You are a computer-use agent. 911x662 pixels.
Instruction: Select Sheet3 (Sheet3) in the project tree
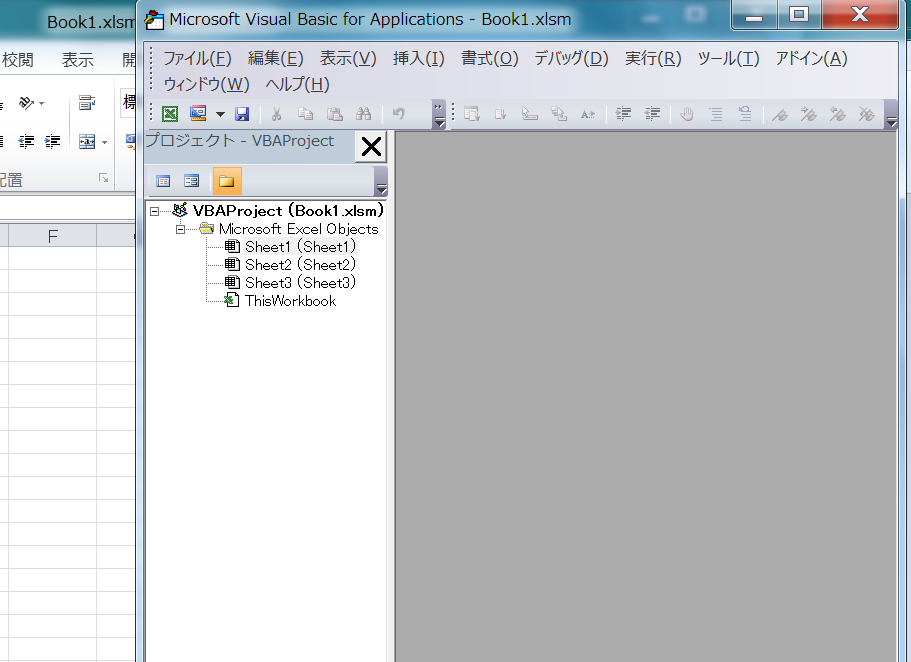[300, 283]
